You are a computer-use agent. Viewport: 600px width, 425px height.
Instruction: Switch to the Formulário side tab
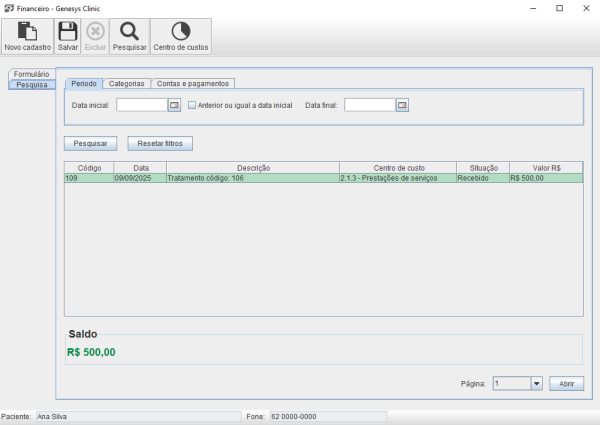[x=31, y=74]
